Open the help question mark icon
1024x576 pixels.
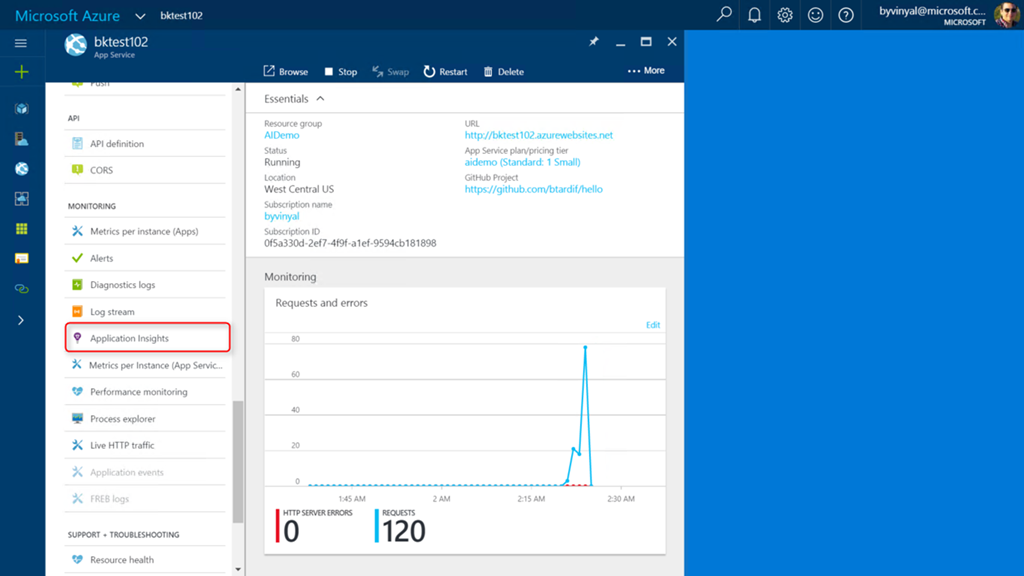click(x=846, y=14)
